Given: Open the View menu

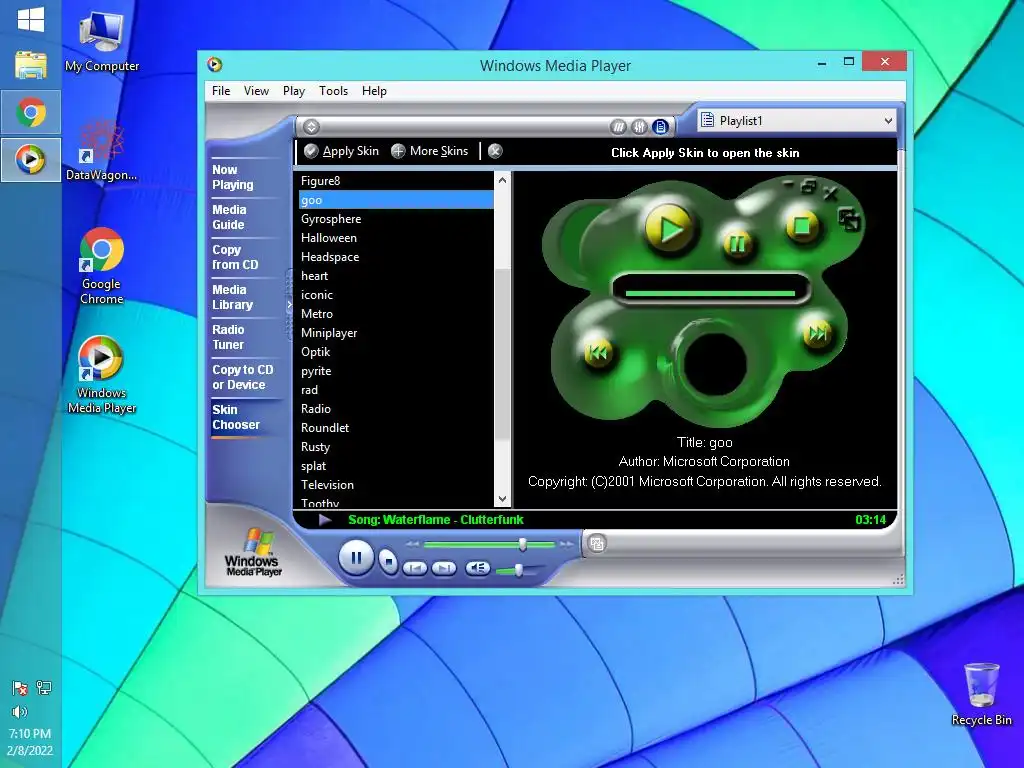Looking at the screenshot, I should point(256,91).
